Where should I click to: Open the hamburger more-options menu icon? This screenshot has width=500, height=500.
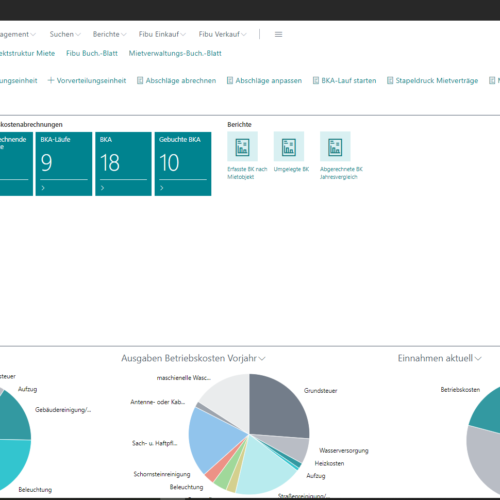[278, 34]
